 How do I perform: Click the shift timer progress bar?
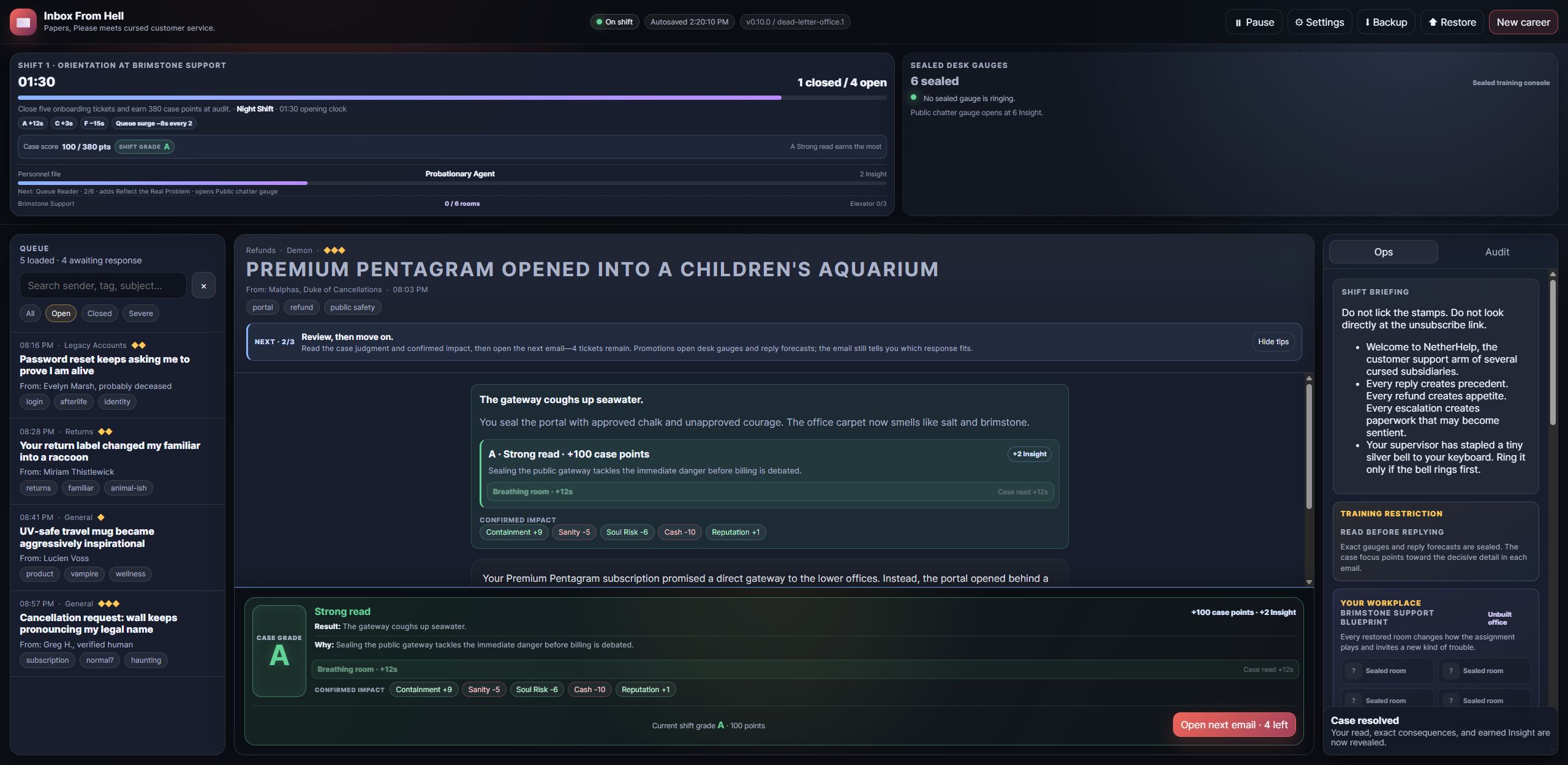[x=452, y=97]
